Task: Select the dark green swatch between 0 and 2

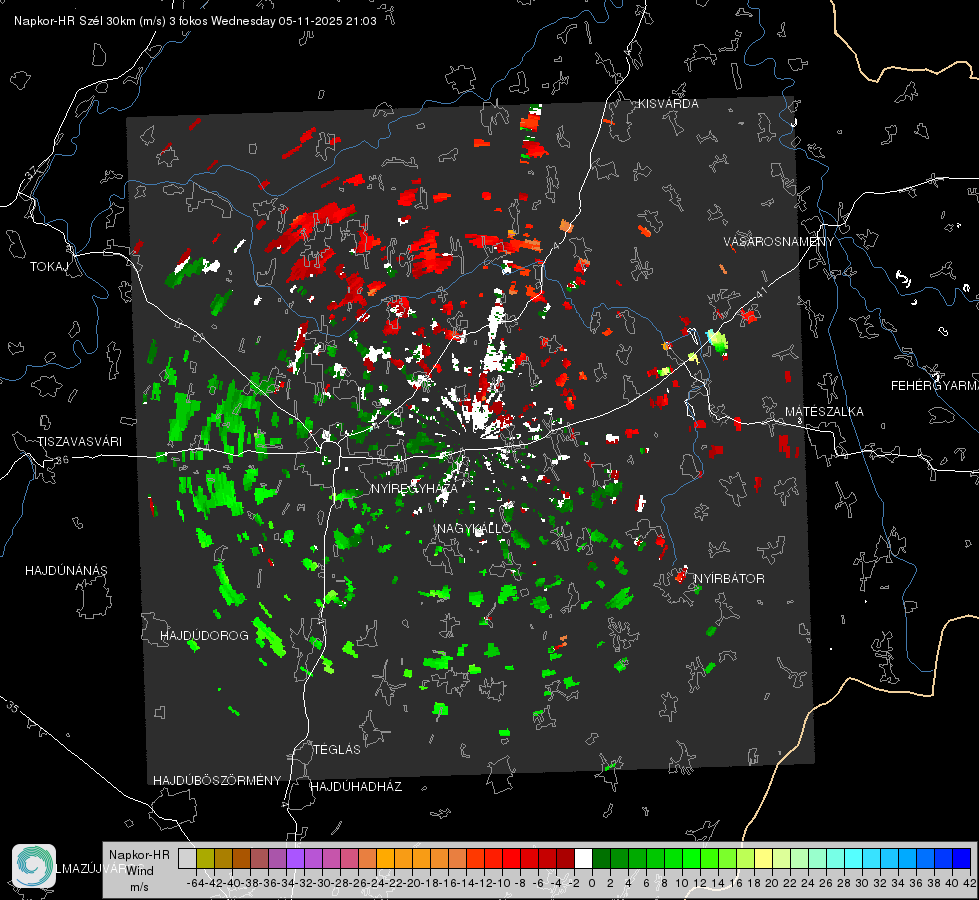Action: [601, 858]
